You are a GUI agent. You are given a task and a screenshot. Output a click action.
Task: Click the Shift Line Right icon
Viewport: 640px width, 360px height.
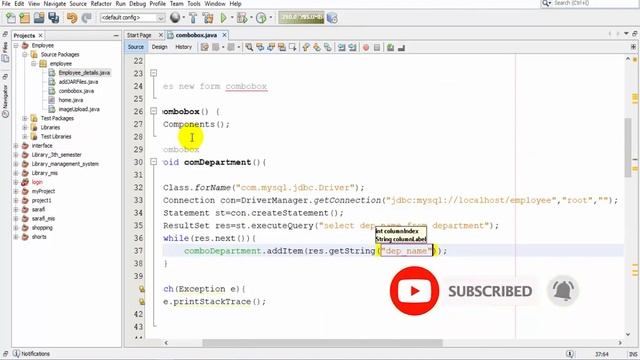[352, 47]
